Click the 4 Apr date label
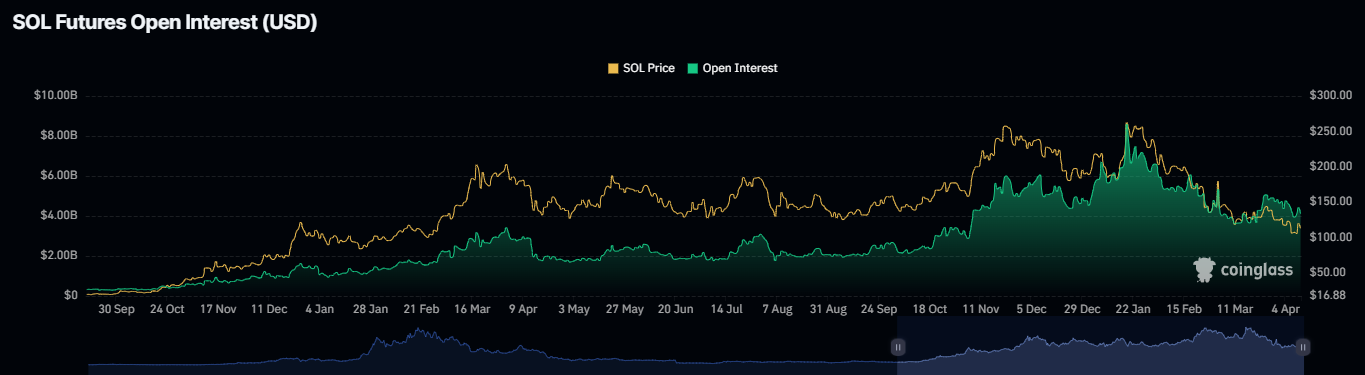The image size is (1365, 375). [x=1286, y=310]
